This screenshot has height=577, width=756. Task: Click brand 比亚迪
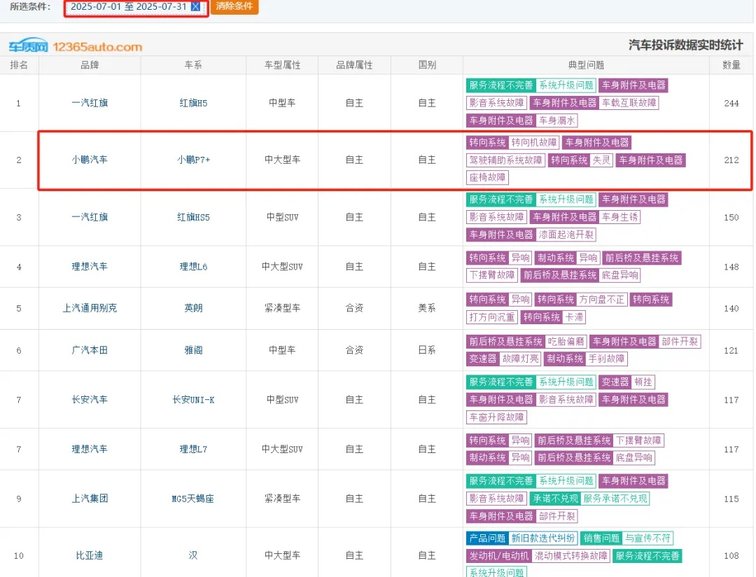coord(90,555)
